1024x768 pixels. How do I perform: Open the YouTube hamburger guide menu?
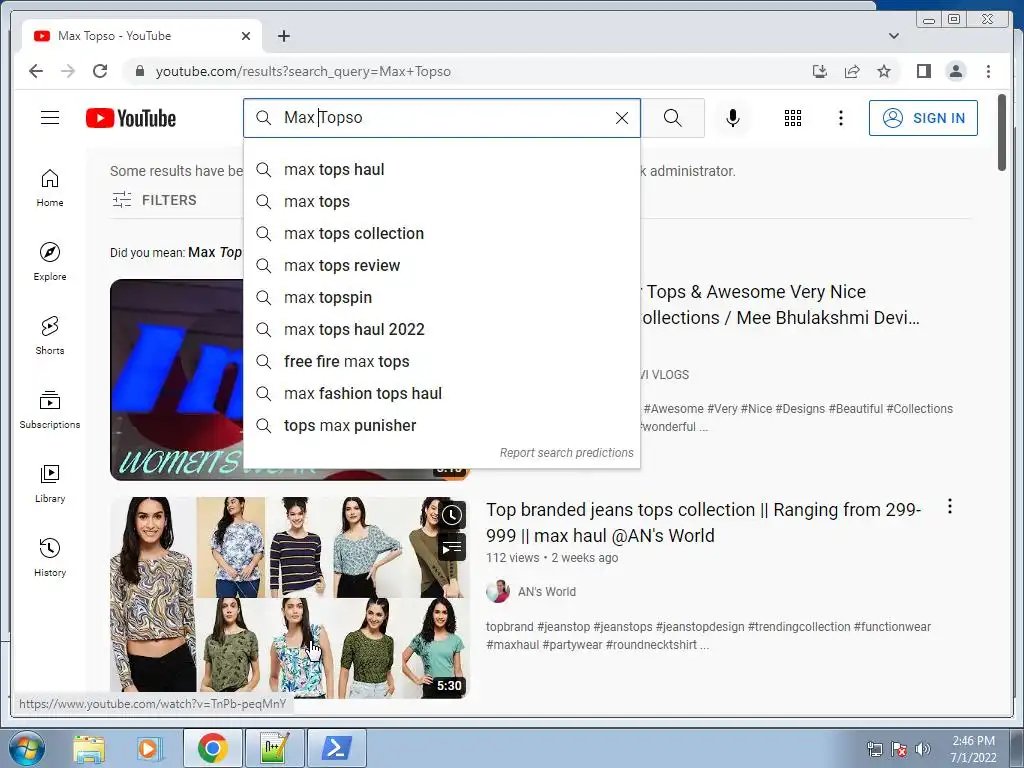pos(50,118)
